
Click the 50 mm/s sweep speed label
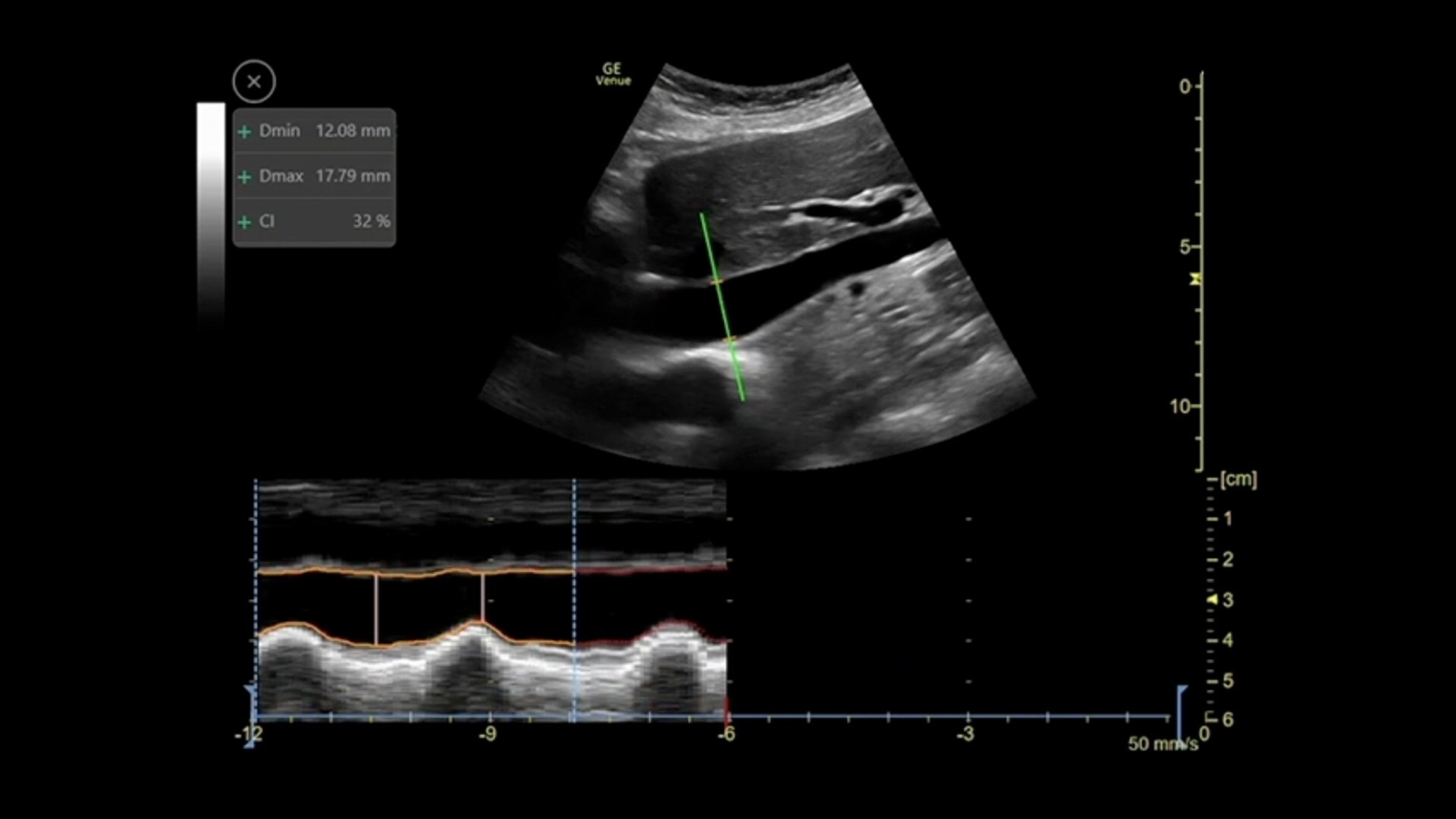[x=1163, y=744]
